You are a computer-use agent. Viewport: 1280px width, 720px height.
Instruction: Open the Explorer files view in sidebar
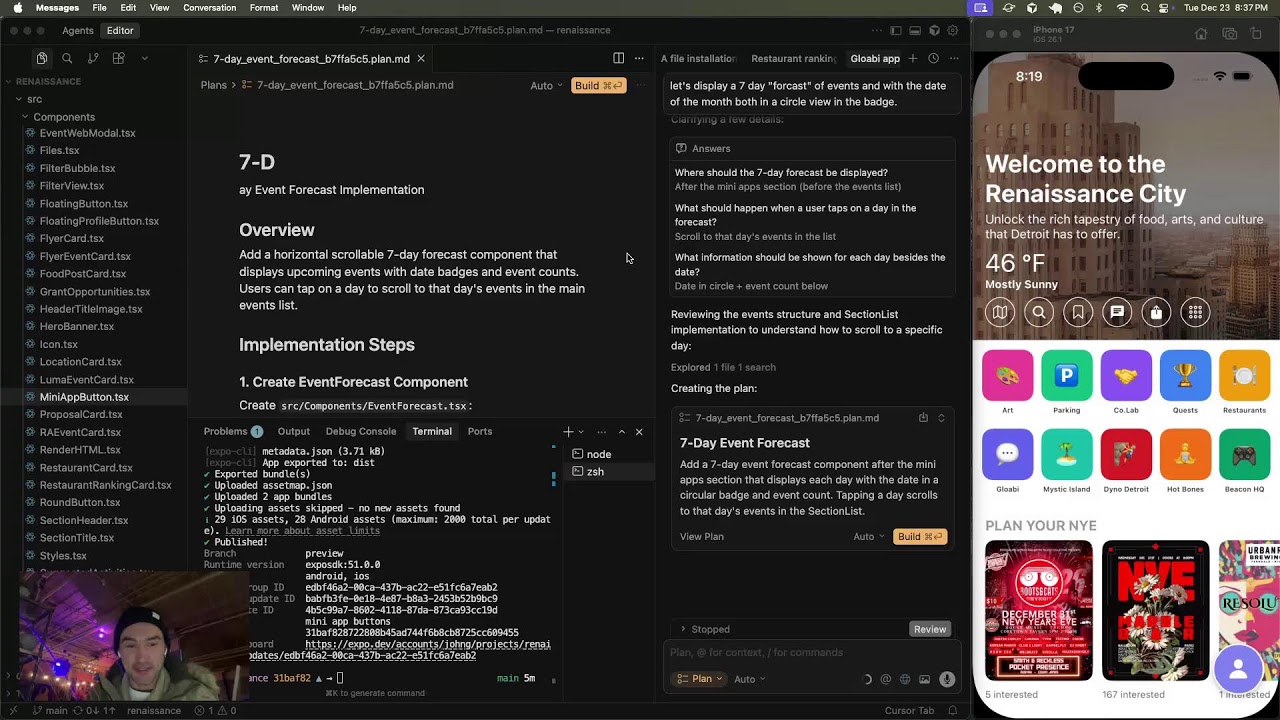tap(41, 58)
